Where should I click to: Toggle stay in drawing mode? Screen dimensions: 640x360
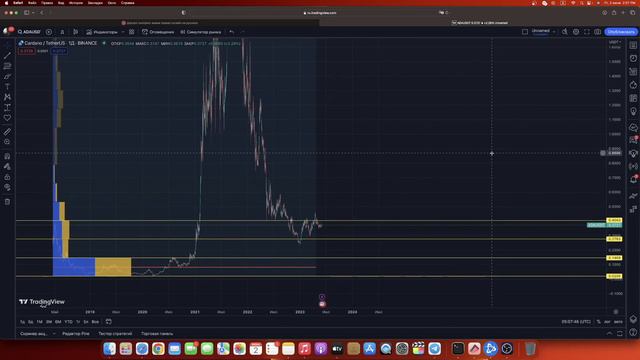coord(7,167)
